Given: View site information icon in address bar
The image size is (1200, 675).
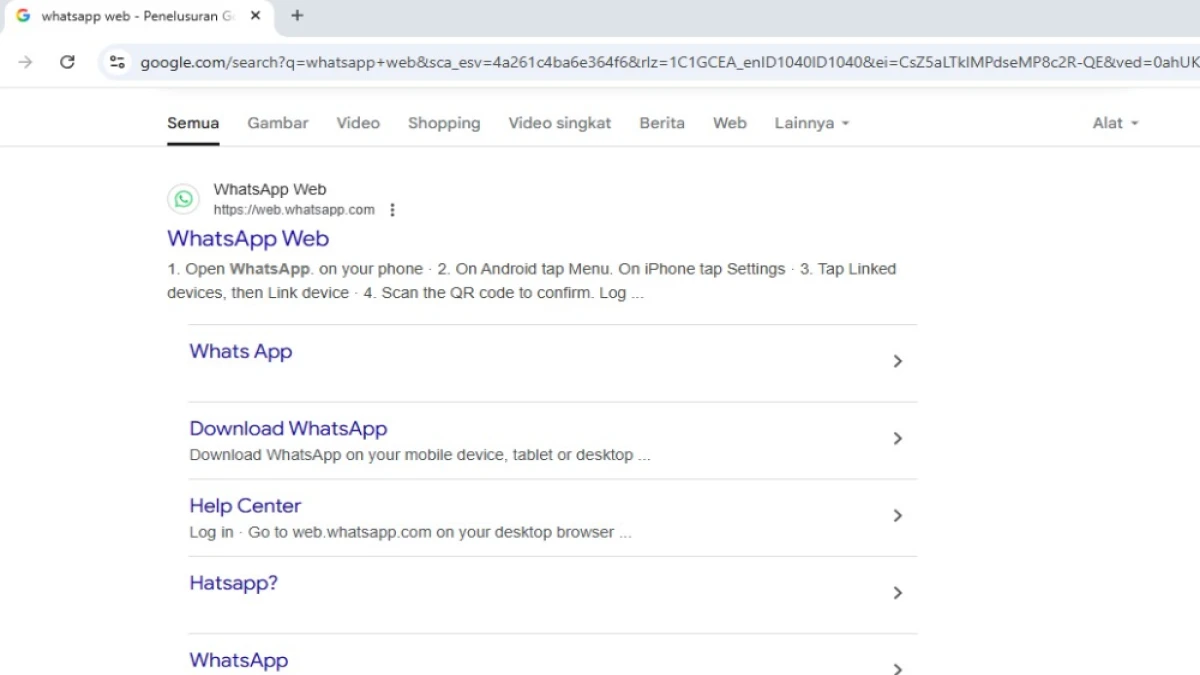Looking at the screenshot, I should (117, 62).
